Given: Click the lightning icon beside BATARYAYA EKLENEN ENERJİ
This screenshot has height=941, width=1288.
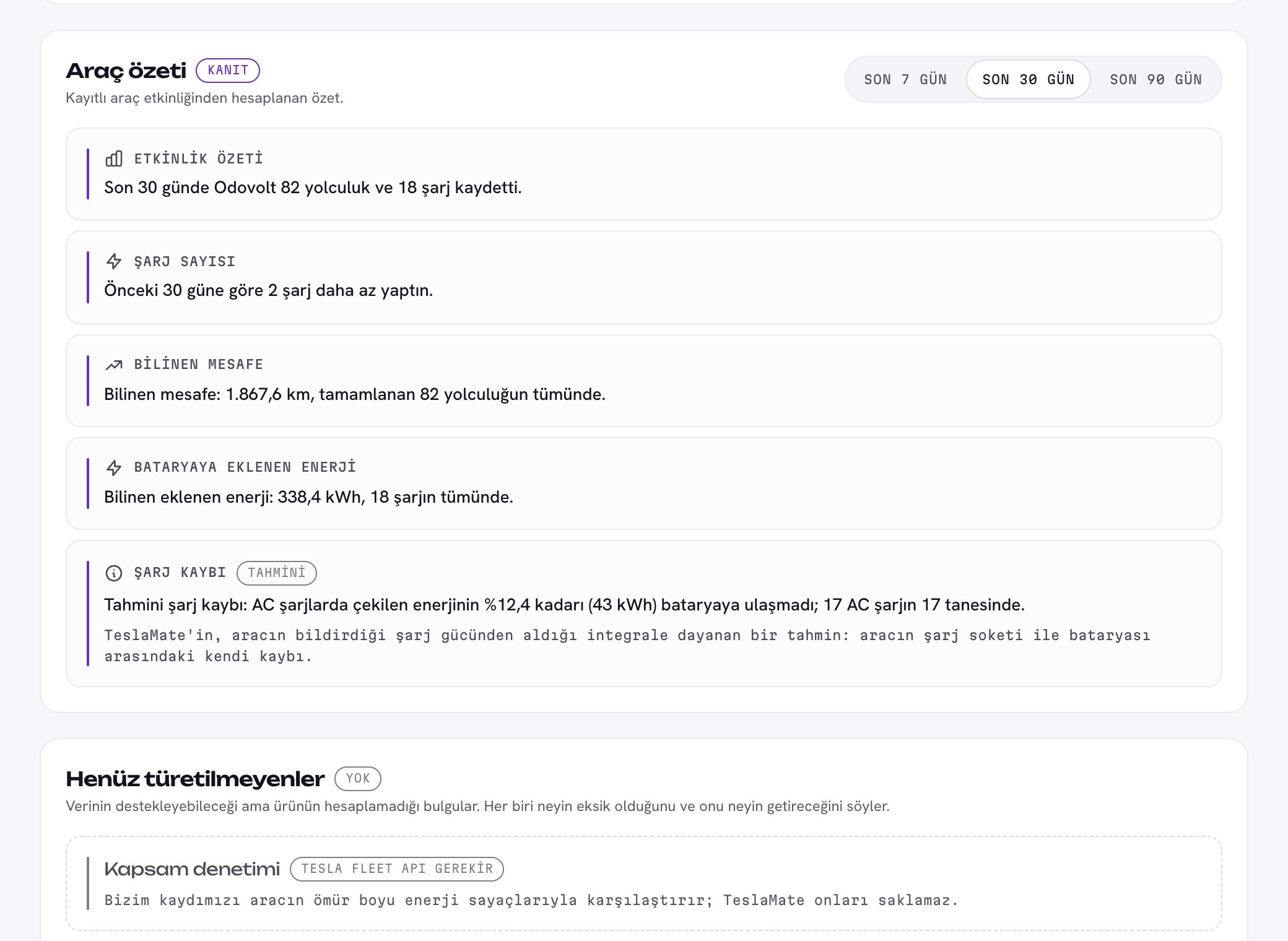Looking at the screenshot, I should (114, 467).
